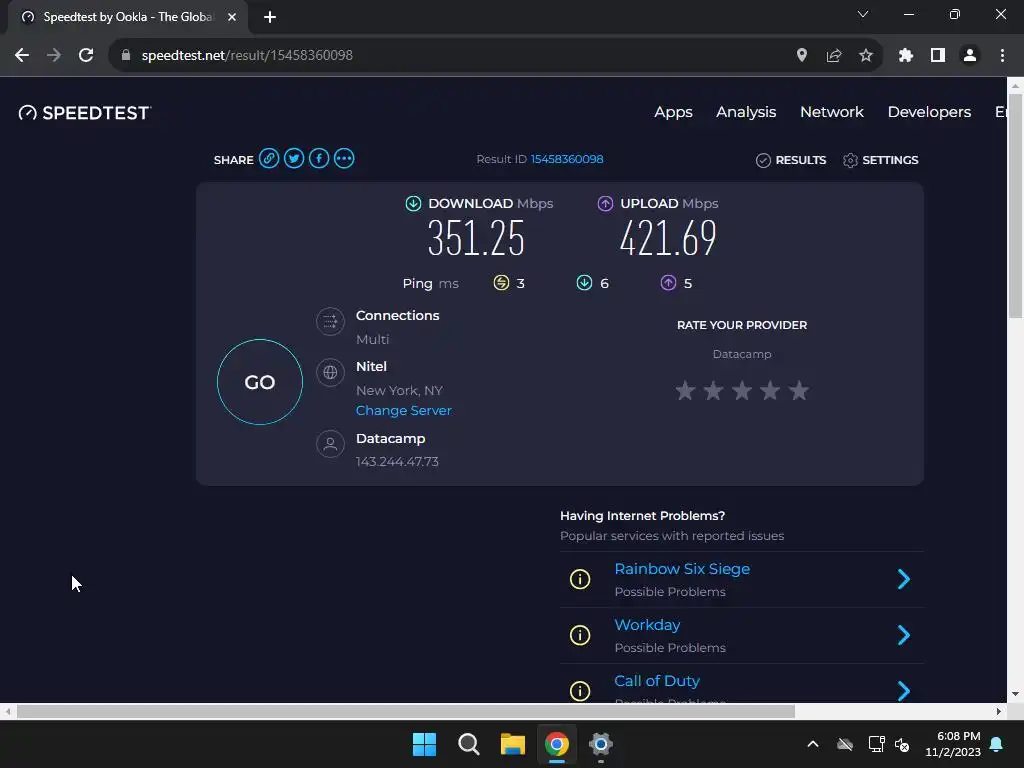Click the Datacamp user icon

(x=330, y=444)
